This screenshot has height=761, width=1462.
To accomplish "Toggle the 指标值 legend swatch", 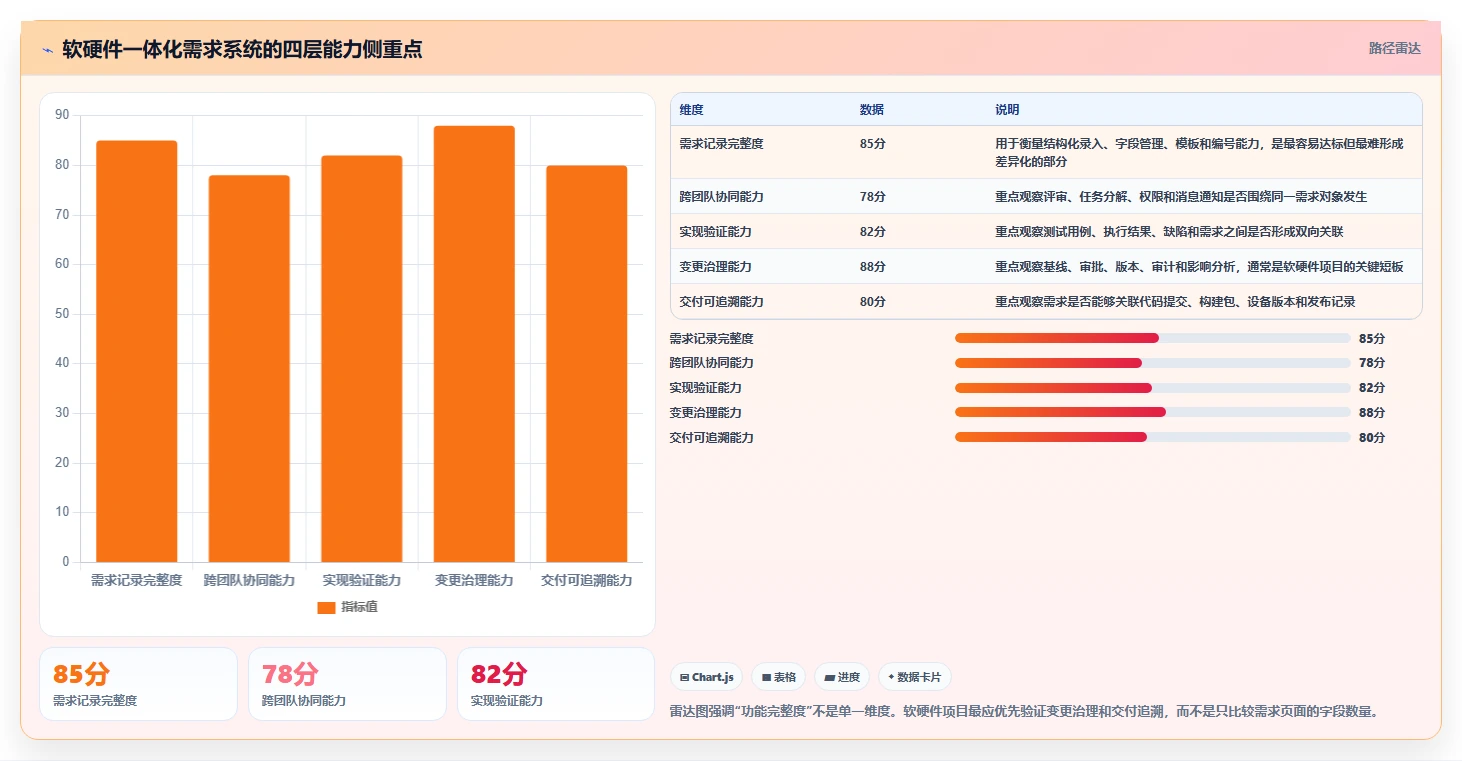I will [x=326, y=607].
